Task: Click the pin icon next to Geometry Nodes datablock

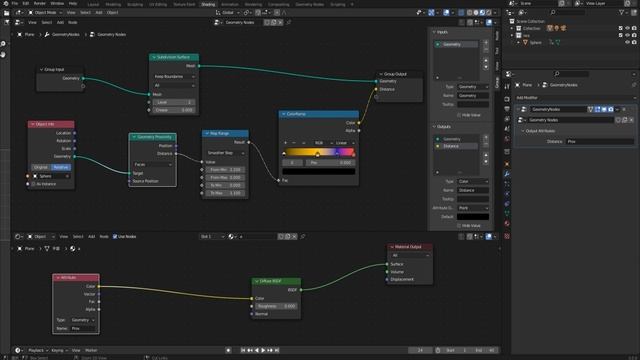Action: click(x=289, y=22)
